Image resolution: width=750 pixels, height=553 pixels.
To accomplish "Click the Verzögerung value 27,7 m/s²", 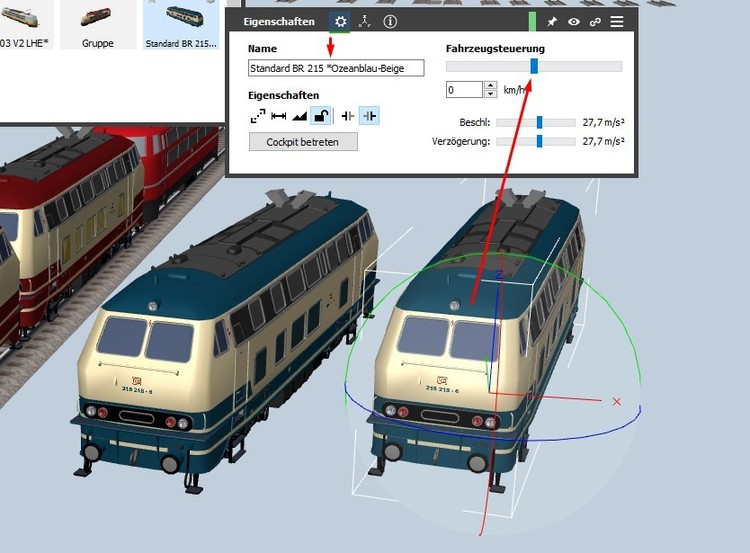I will [603, 141].
